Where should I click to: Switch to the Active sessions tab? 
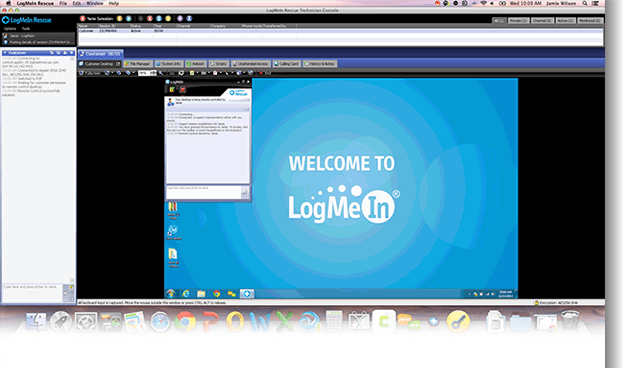click(565, 20)
